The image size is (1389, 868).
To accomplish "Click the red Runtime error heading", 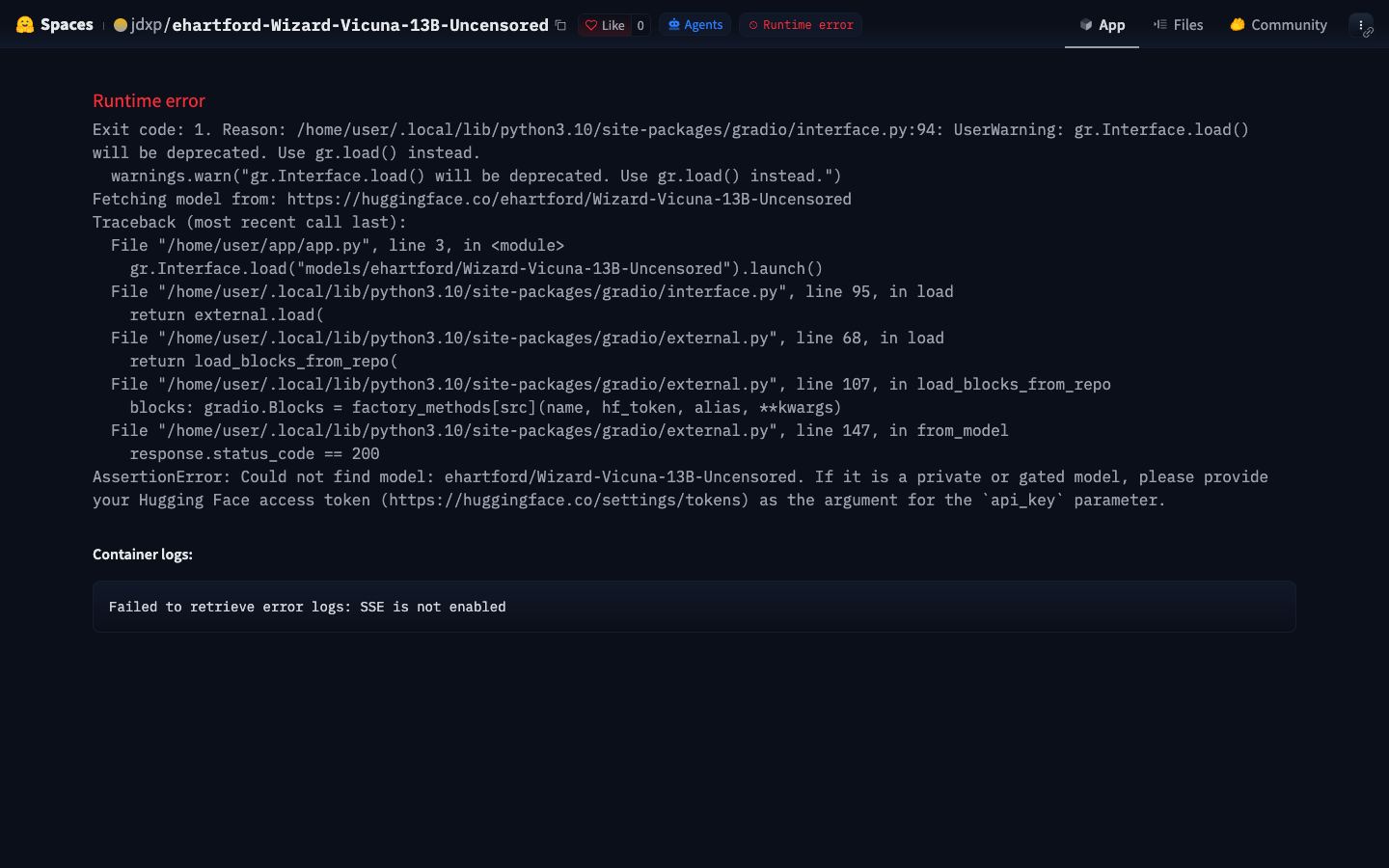I will [149, 100].
